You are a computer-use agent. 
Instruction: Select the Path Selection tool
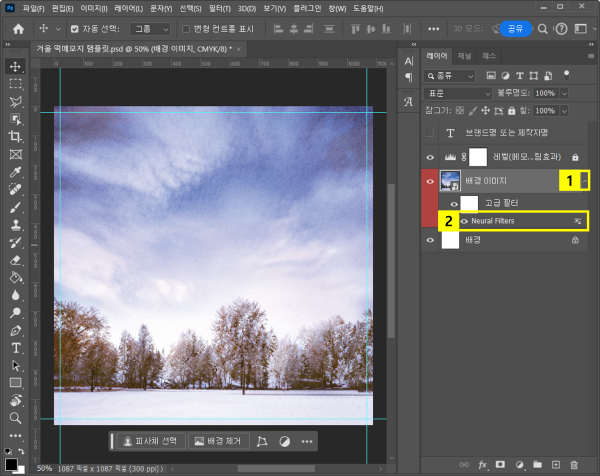pos(15,365)
